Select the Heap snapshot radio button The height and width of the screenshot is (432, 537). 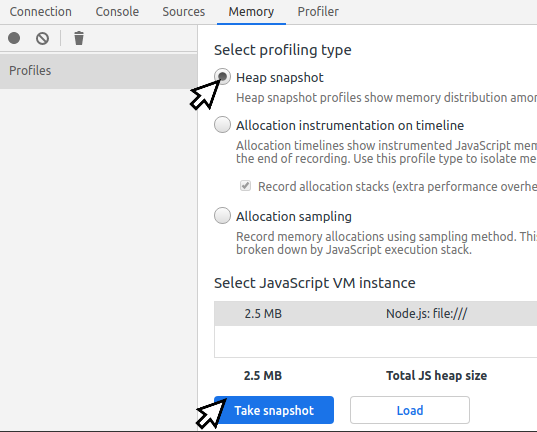tap(223, 76)
